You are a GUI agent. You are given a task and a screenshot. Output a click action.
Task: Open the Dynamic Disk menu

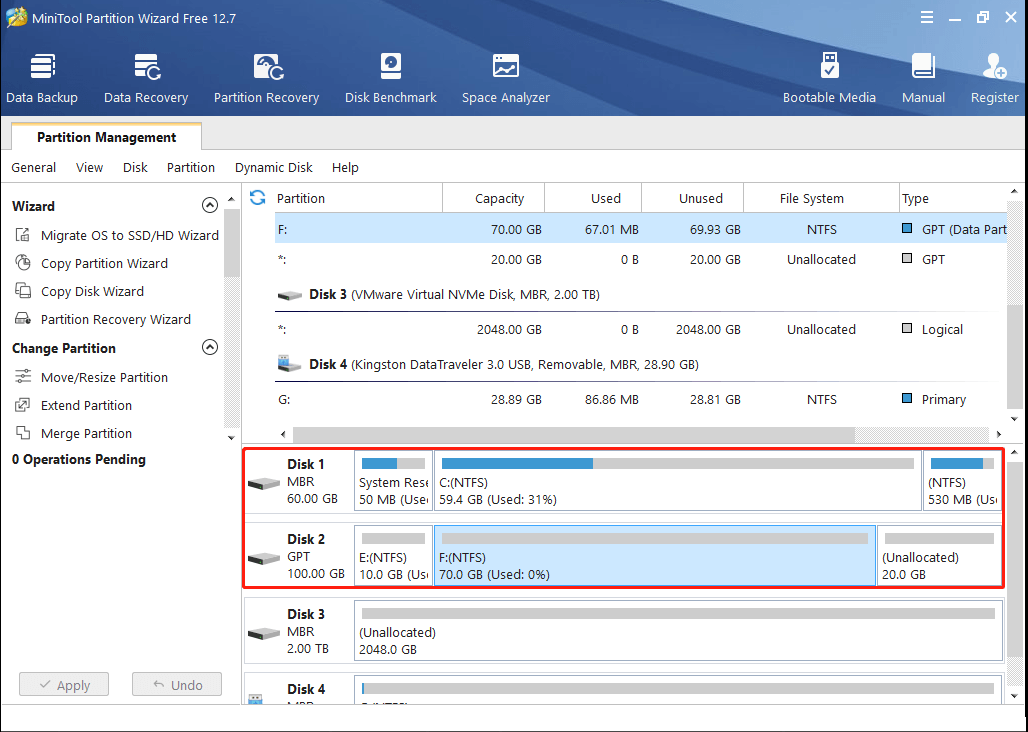pyautogui.click(x=273, y=168)
